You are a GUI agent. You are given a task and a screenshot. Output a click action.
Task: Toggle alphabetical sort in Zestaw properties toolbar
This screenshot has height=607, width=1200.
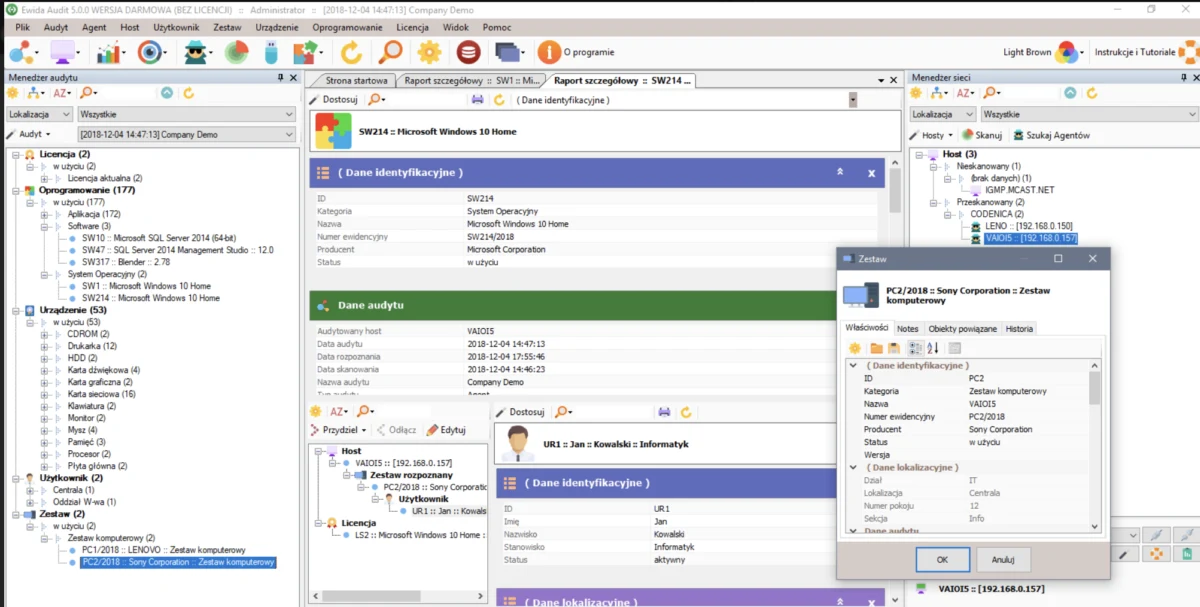[x=933, y=348]
